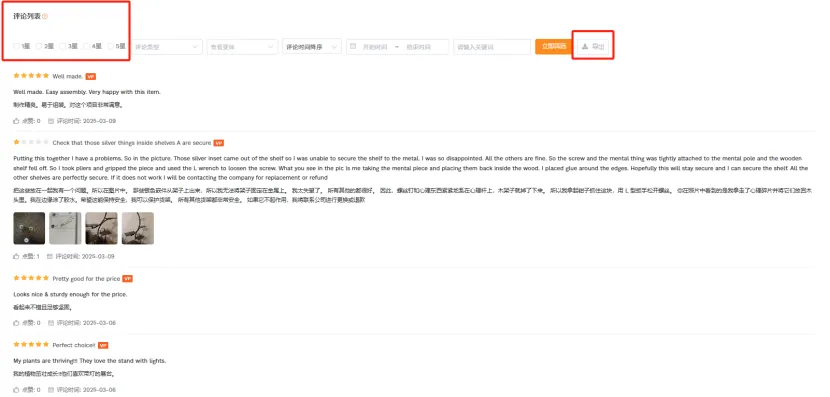
Task: Tick the 1星 filter checkbox
Action: 16,47
